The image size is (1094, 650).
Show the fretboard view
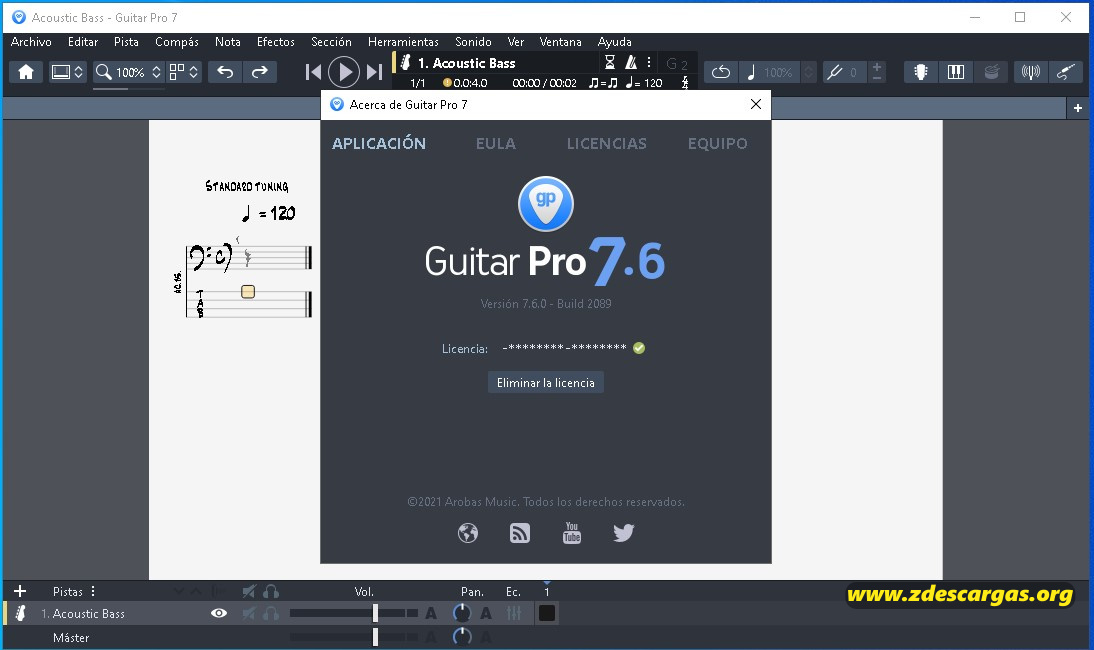click(x=921, y=72)
